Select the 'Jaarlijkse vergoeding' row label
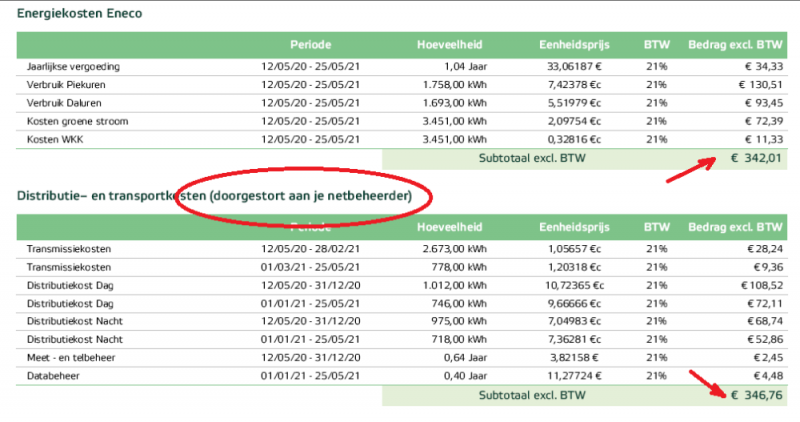This screenshot has width=800, height=422. click(74, 66)
